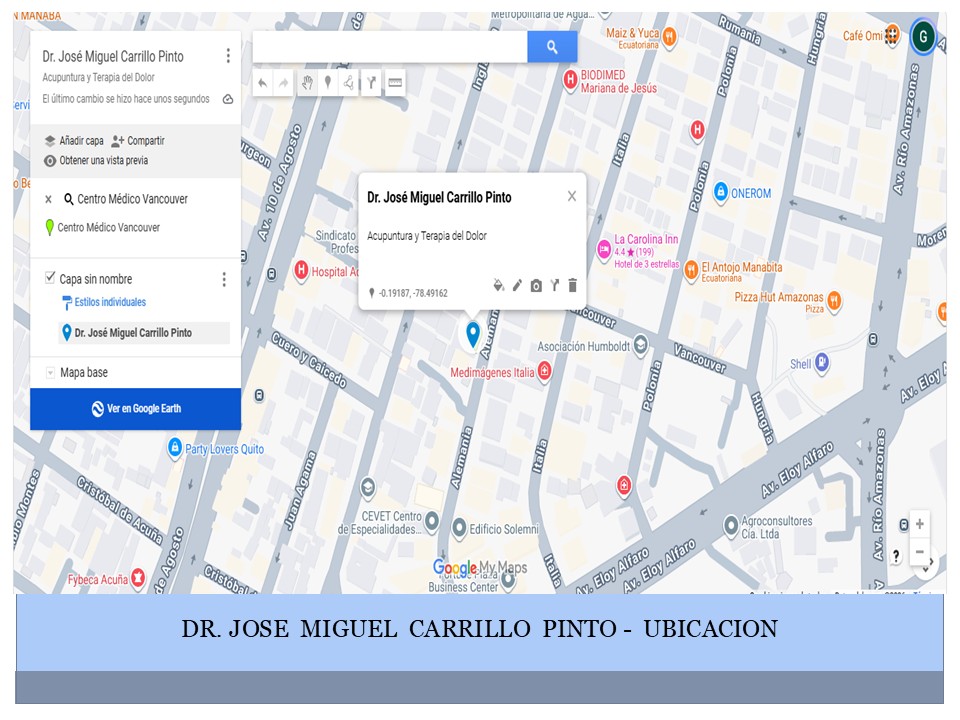The width and height of the screenshot is (960, 720).
Task: Edit the marker with the pencil icon
Action: tap(517, 285)
